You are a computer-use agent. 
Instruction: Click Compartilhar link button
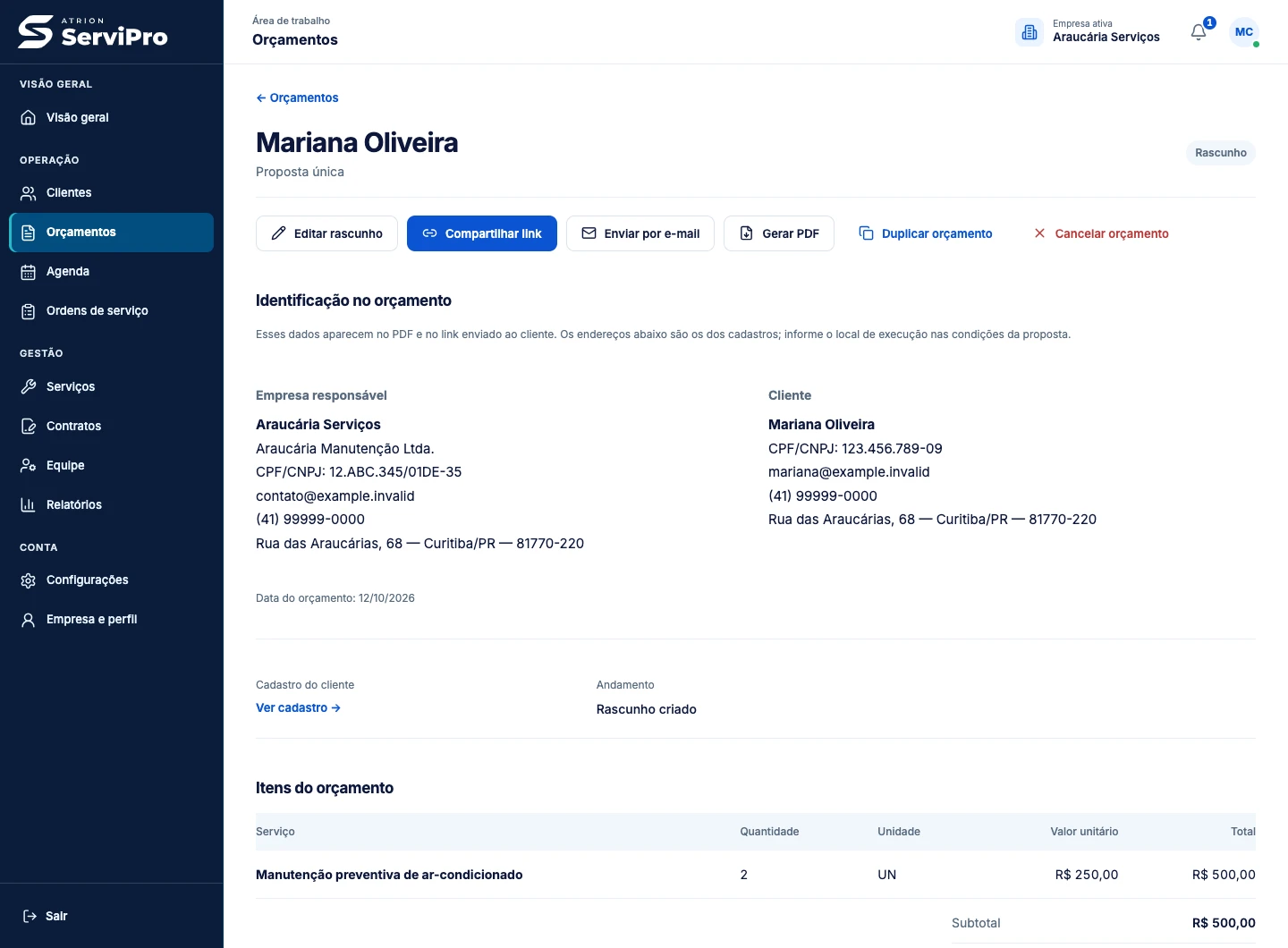pos(482,233)
